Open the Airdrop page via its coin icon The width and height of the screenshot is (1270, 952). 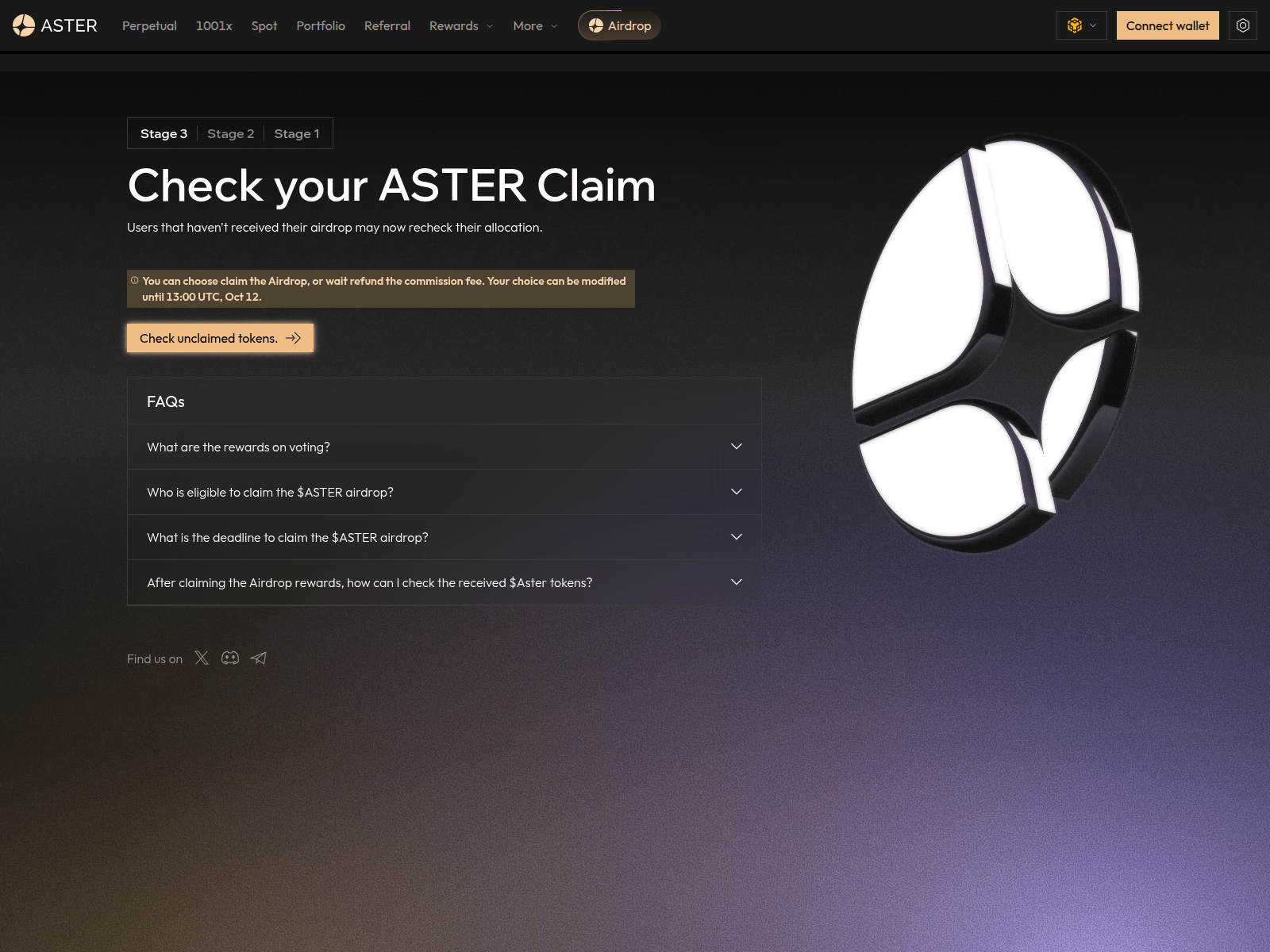[x=596, y=25]
